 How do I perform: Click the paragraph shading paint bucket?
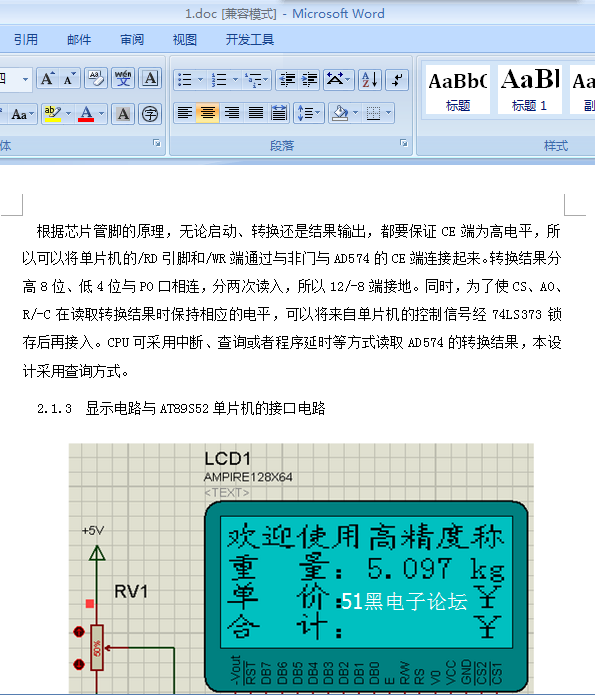pos(340,113)
